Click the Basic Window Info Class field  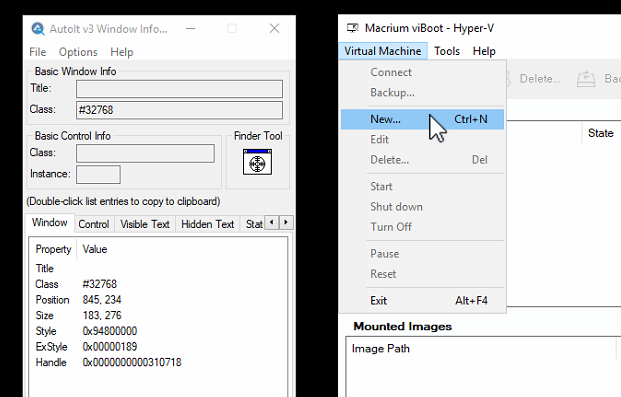coord(179,110)
